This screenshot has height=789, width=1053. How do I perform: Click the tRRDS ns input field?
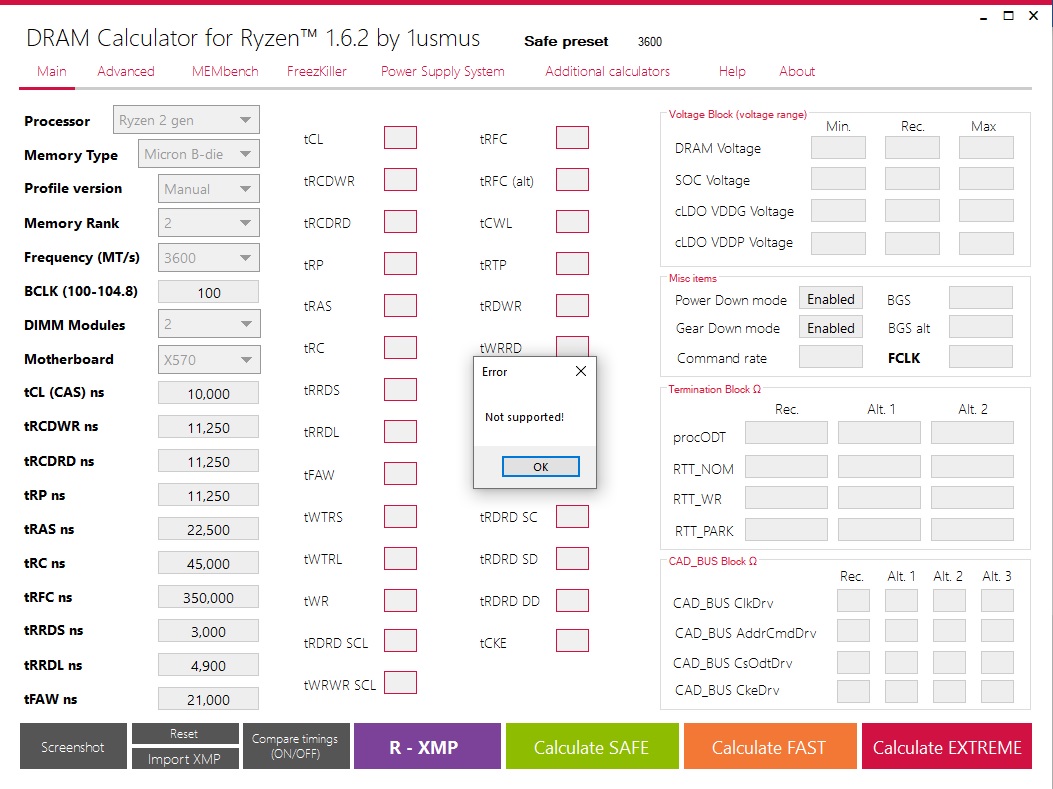208,631
